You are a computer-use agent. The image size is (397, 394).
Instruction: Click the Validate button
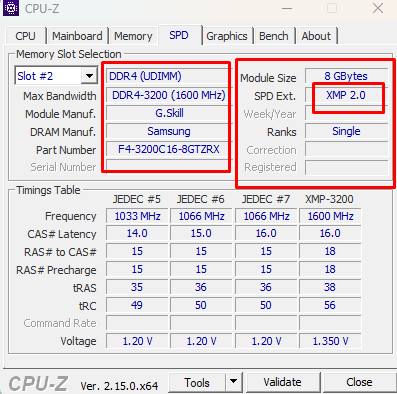[282, 382]
